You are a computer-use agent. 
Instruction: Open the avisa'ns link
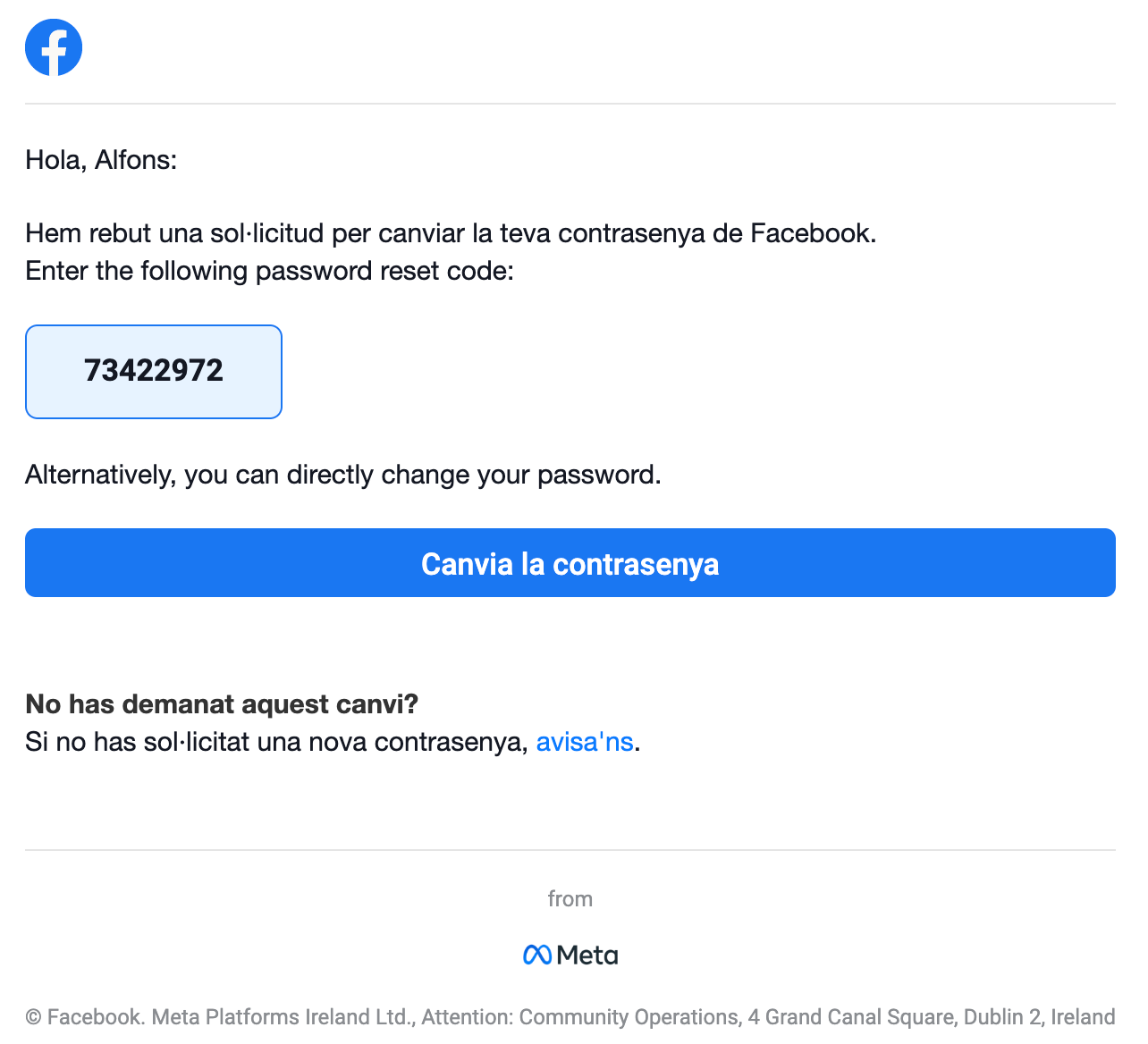(584, 742)
